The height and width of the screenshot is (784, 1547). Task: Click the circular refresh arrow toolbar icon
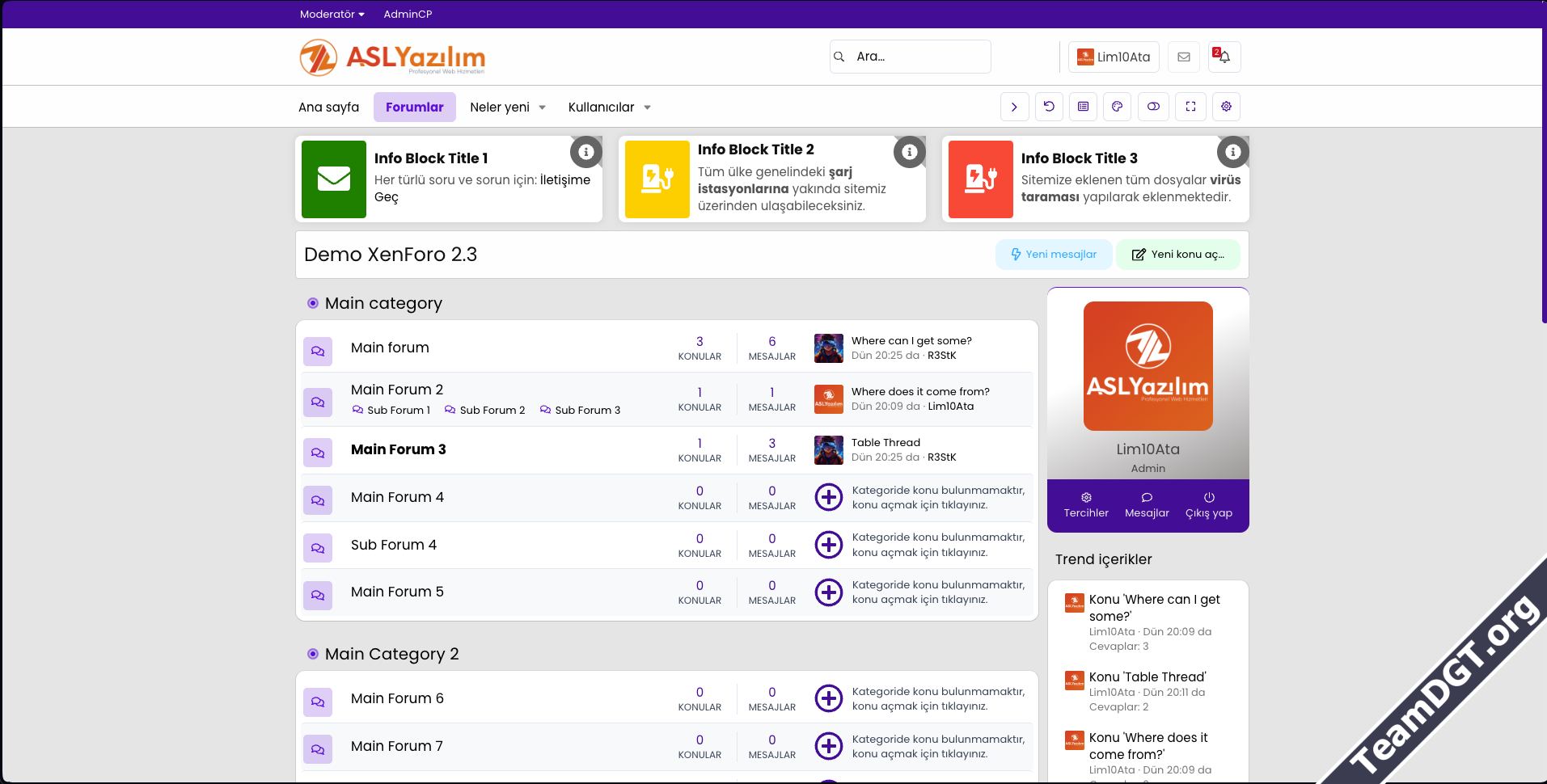coord(1049,107)
